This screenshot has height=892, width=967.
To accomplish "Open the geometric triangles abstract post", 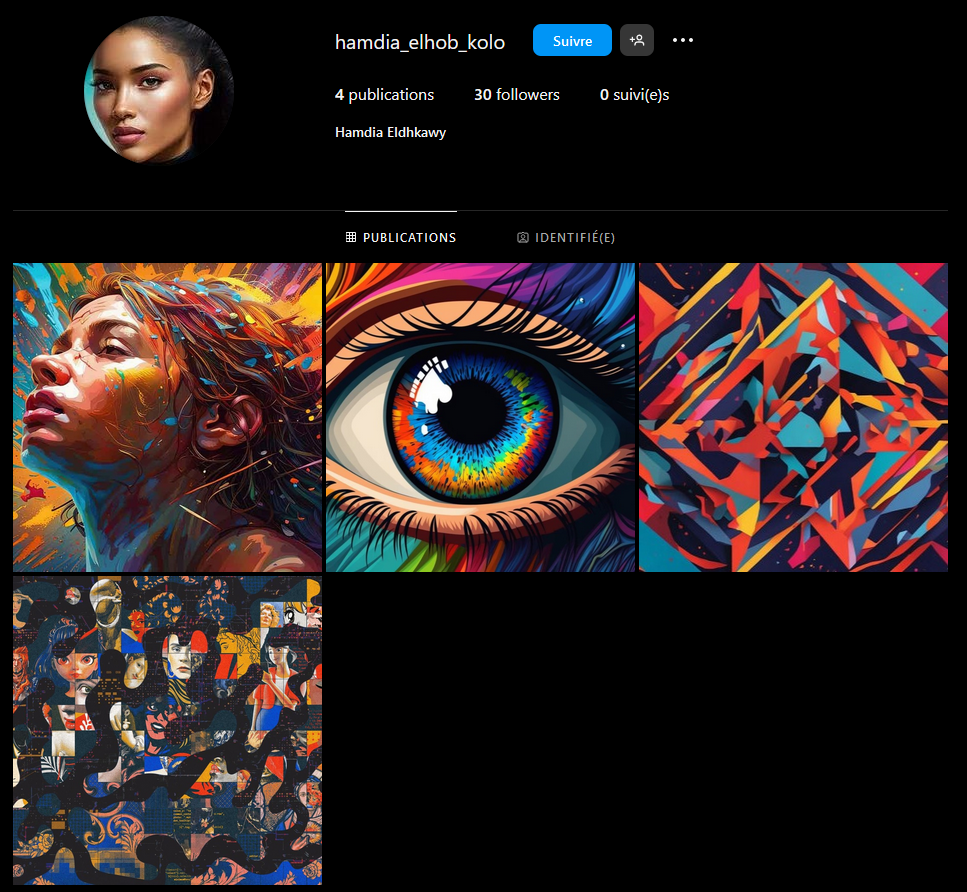I will click(793, 418).
